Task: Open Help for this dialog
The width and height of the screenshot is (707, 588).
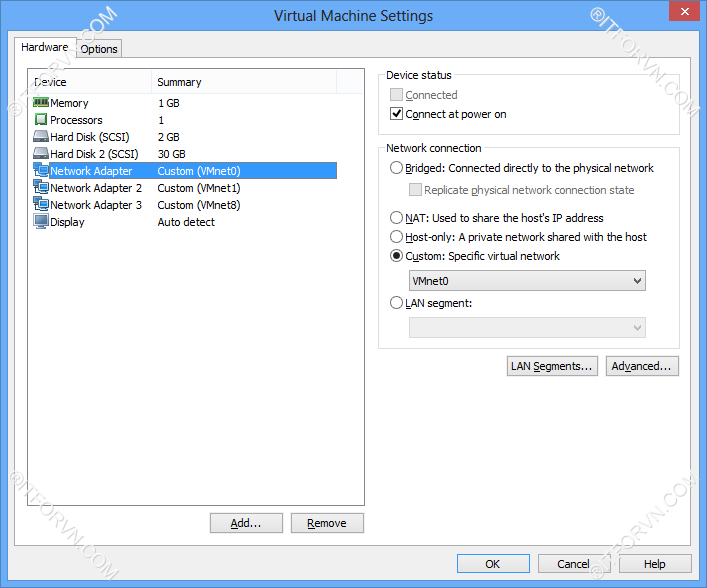Action: (x=655, y=564)
